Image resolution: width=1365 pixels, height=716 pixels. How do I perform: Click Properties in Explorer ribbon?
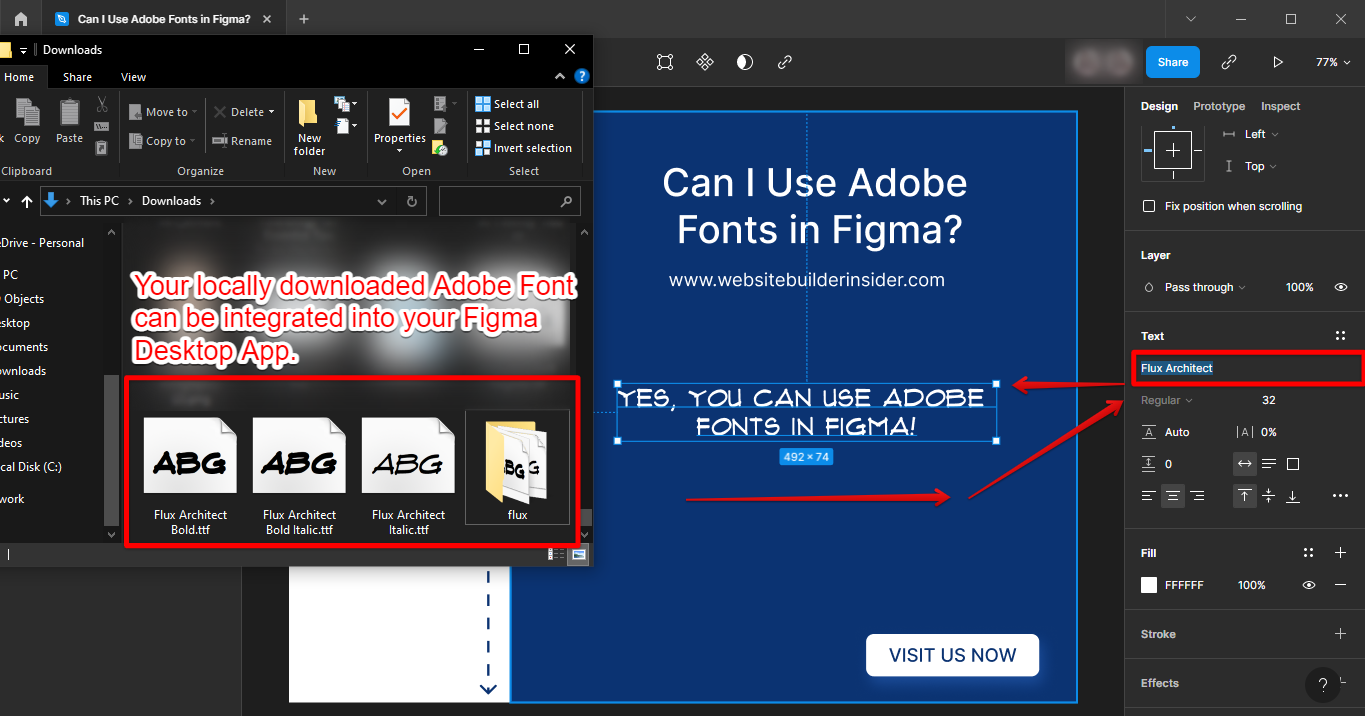point(400,126)
